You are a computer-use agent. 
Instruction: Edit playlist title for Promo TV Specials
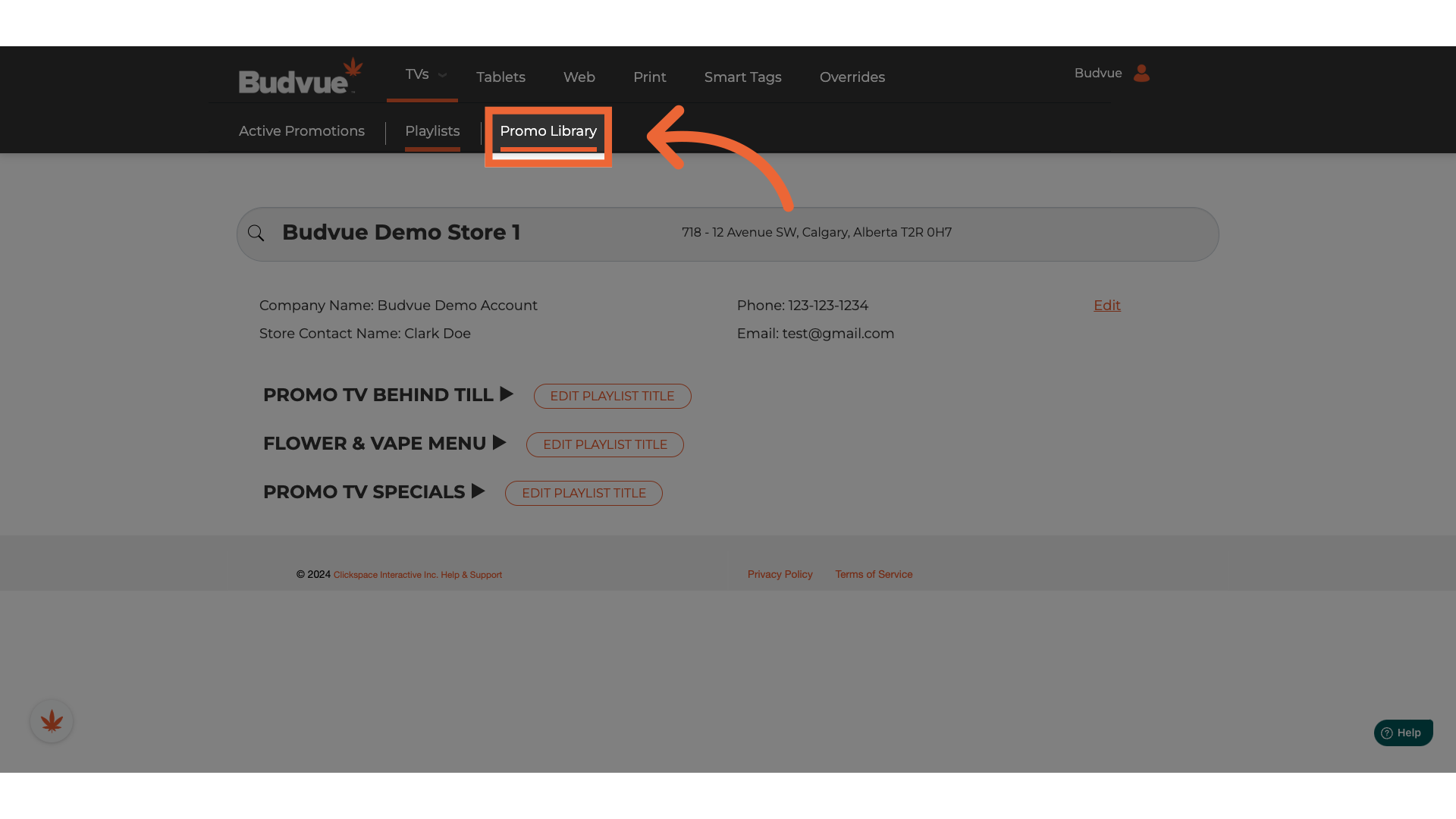click(x=583, y=493)
